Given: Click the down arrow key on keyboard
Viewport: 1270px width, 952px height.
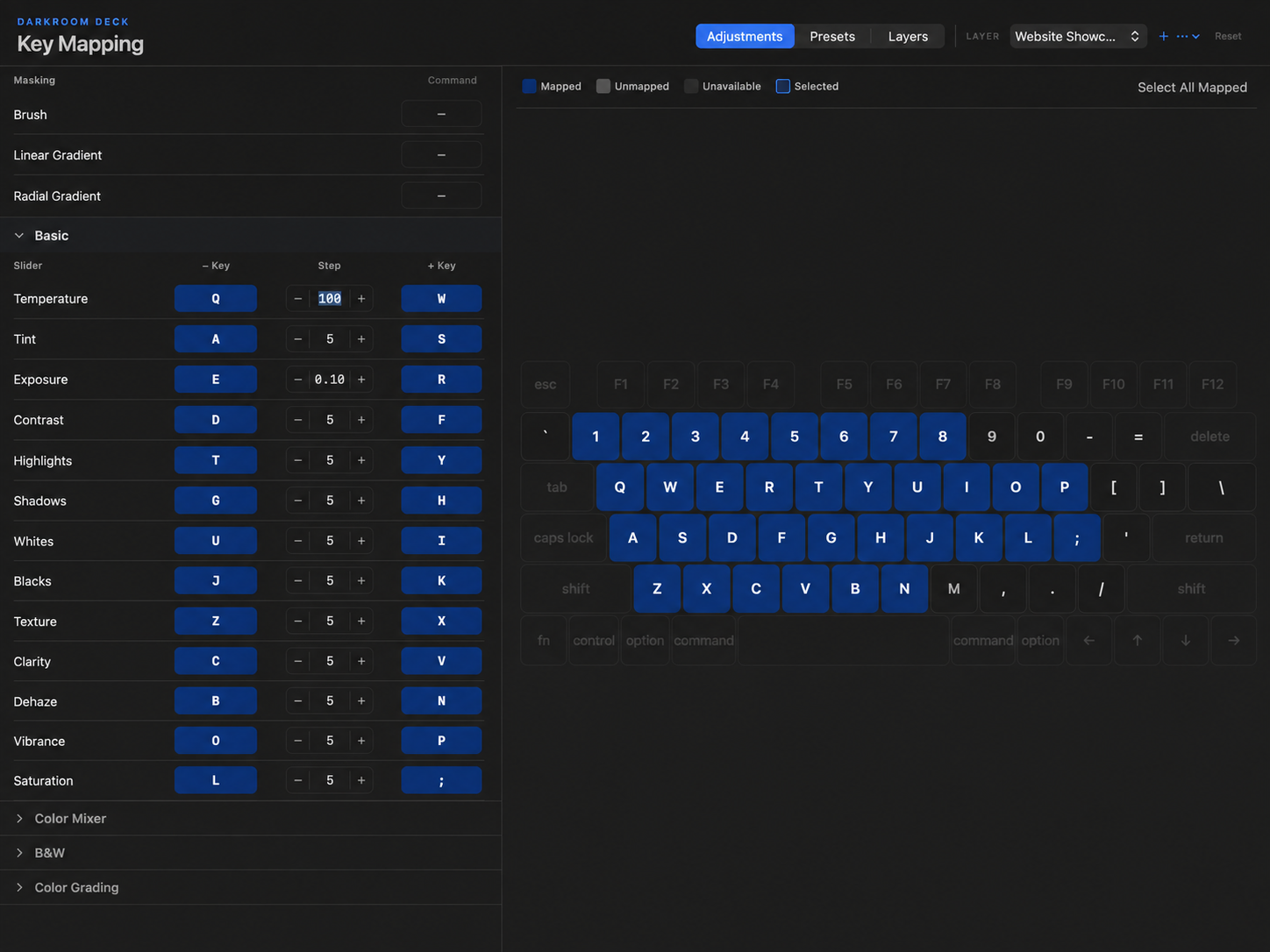Looking at the screenshot, I should click(x=1186, y=641).
